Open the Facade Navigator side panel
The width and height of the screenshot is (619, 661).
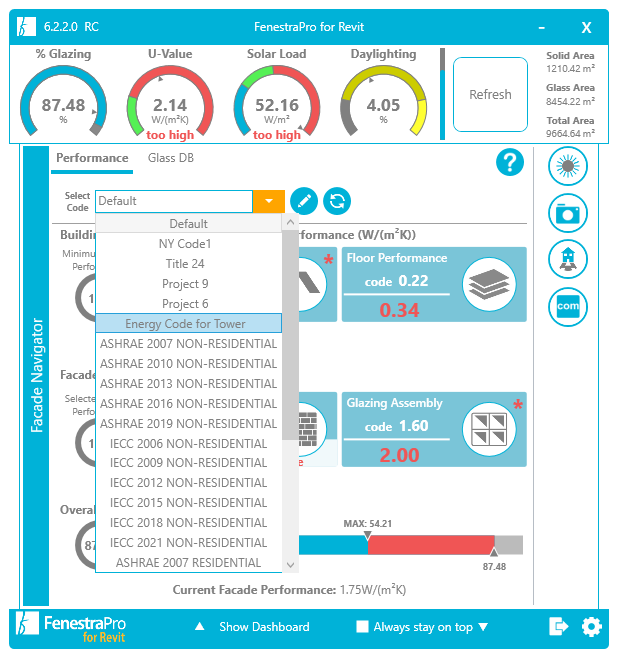tap(36, 376)
